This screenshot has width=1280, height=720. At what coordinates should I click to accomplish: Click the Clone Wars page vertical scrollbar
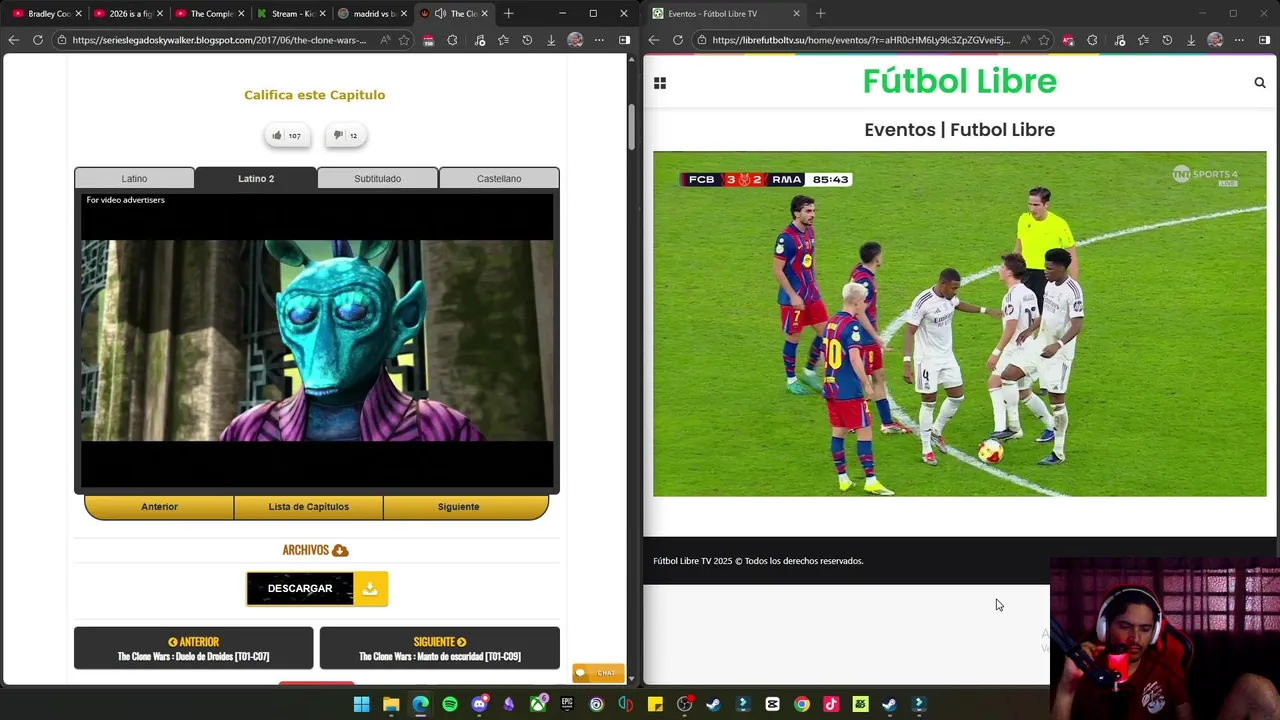(631, 125)
